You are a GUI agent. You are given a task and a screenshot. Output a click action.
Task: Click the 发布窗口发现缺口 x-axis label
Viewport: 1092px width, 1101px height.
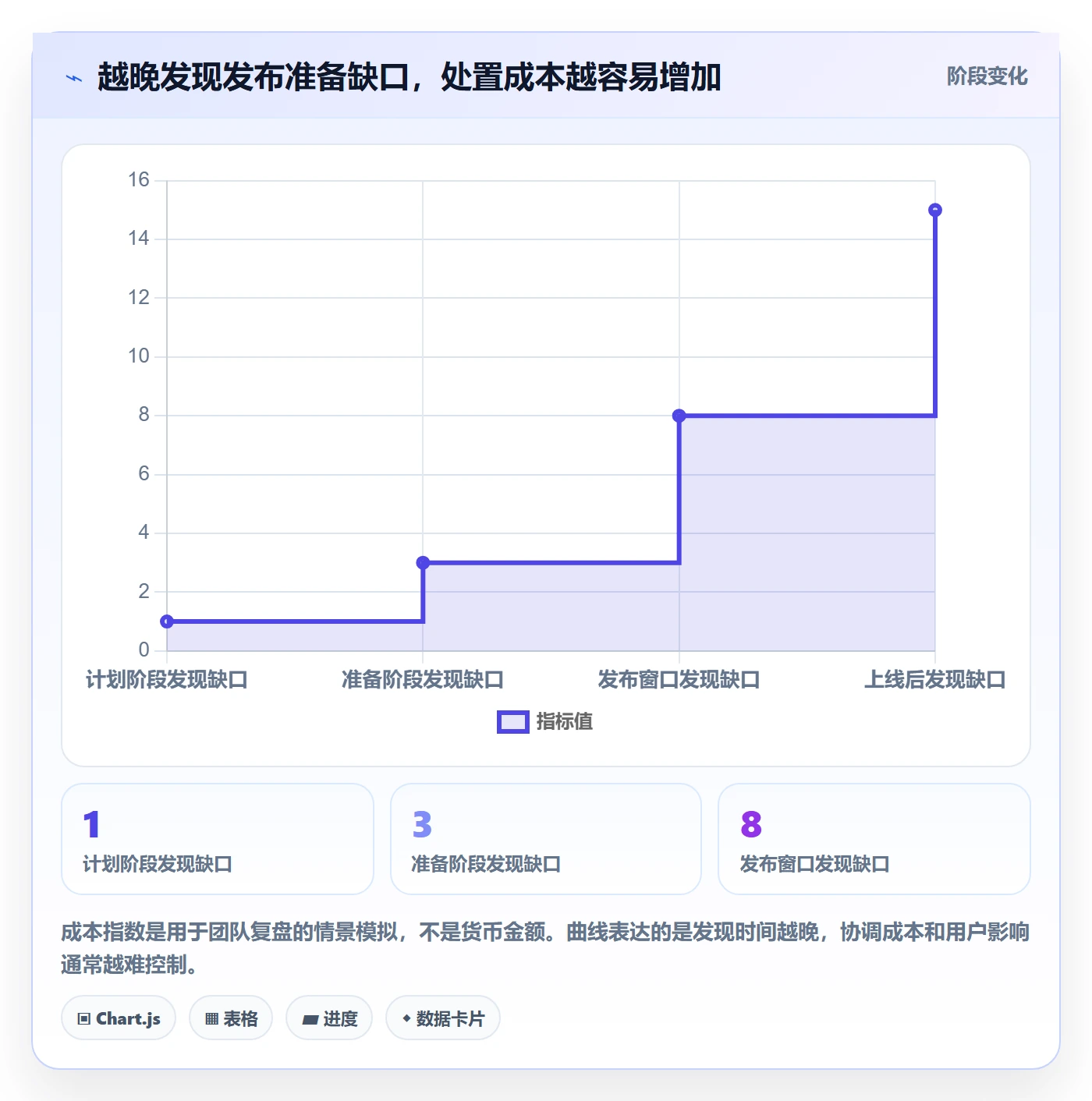[679, 680]
